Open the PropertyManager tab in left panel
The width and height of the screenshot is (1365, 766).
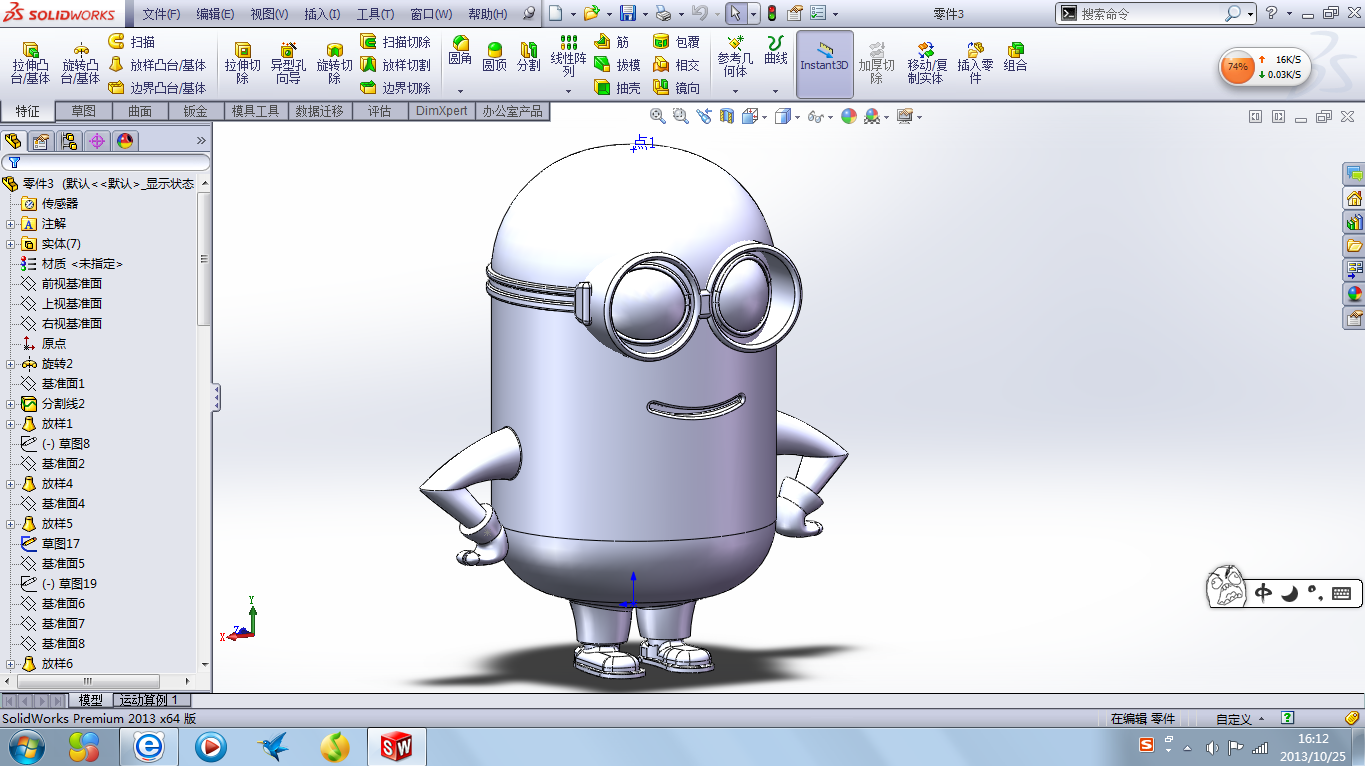tap(41, 141)
